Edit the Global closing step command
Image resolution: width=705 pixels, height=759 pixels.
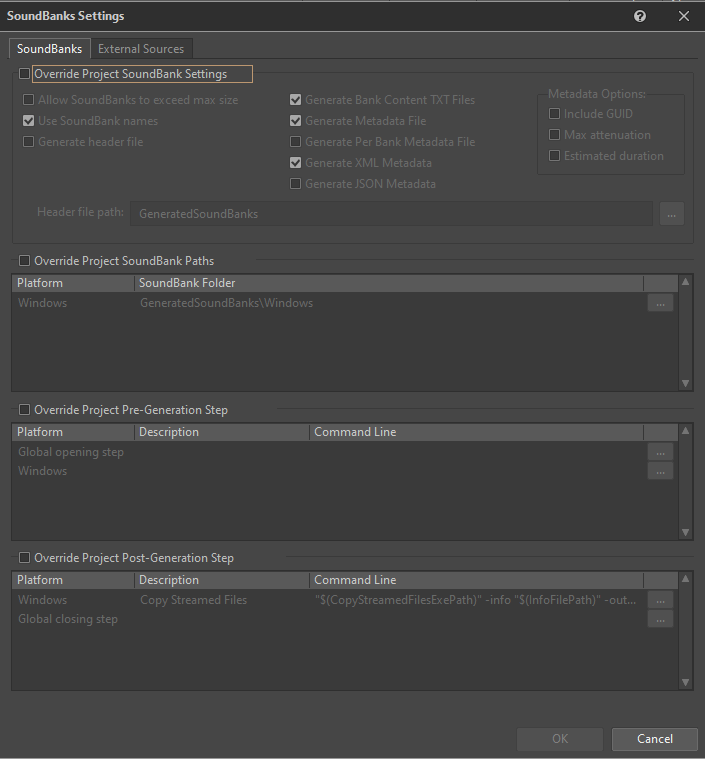click(x=660, y=619)
